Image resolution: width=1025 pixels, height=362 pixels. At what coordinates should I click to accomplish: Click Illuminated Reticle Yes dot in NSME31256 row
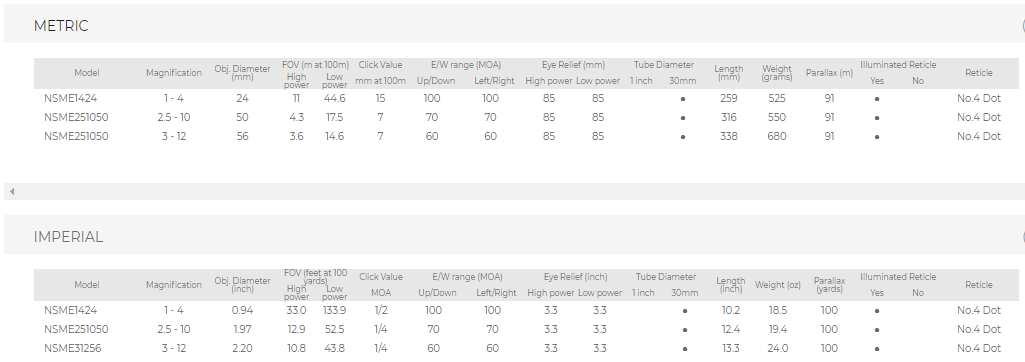pos(877,350)
